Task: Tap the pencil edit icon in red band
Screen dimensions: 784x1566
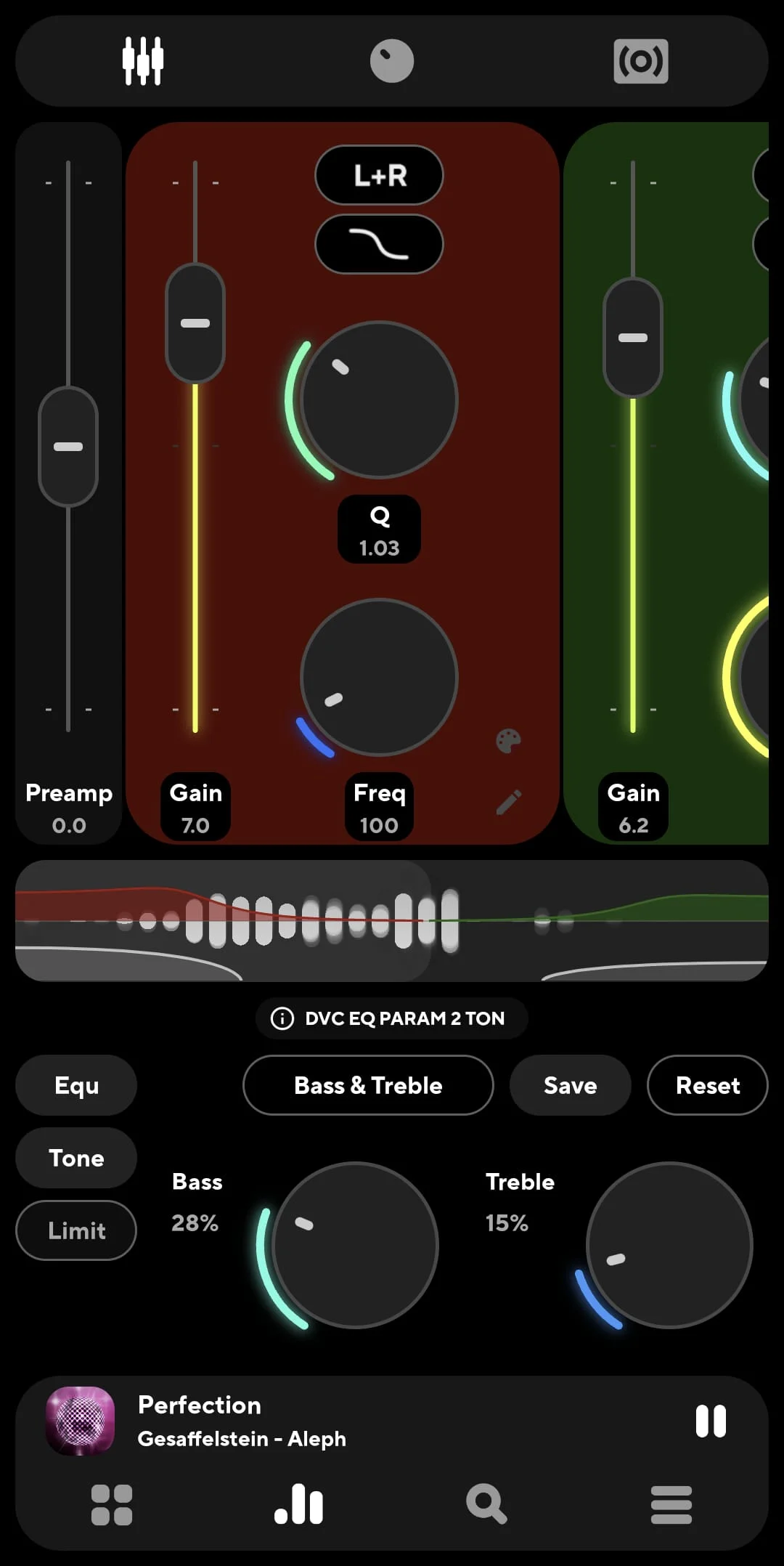Action: tap(508, 802)
